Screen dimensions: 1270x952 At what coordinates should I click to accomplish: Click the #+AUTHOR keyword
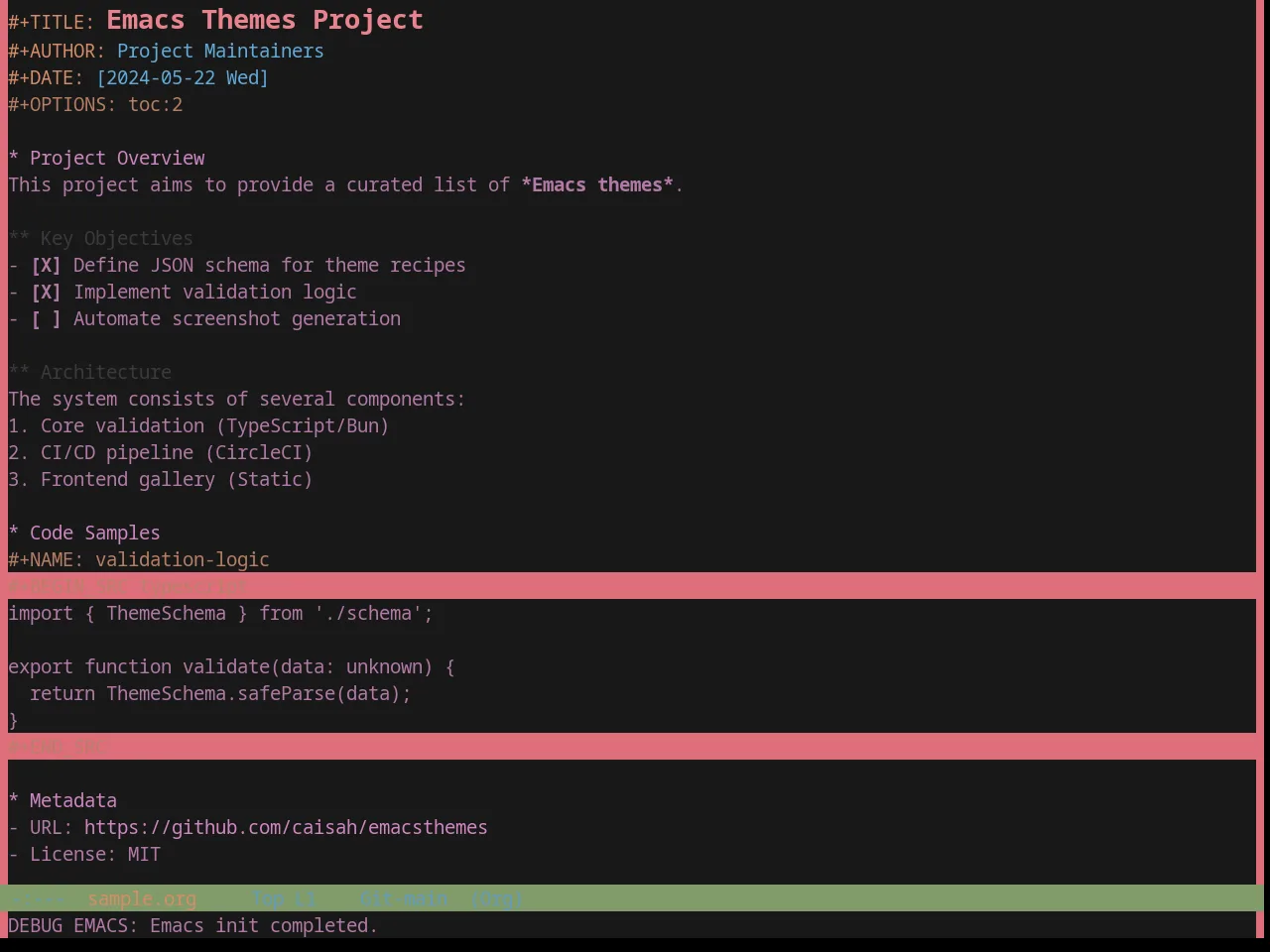click(x=57, y=51)
